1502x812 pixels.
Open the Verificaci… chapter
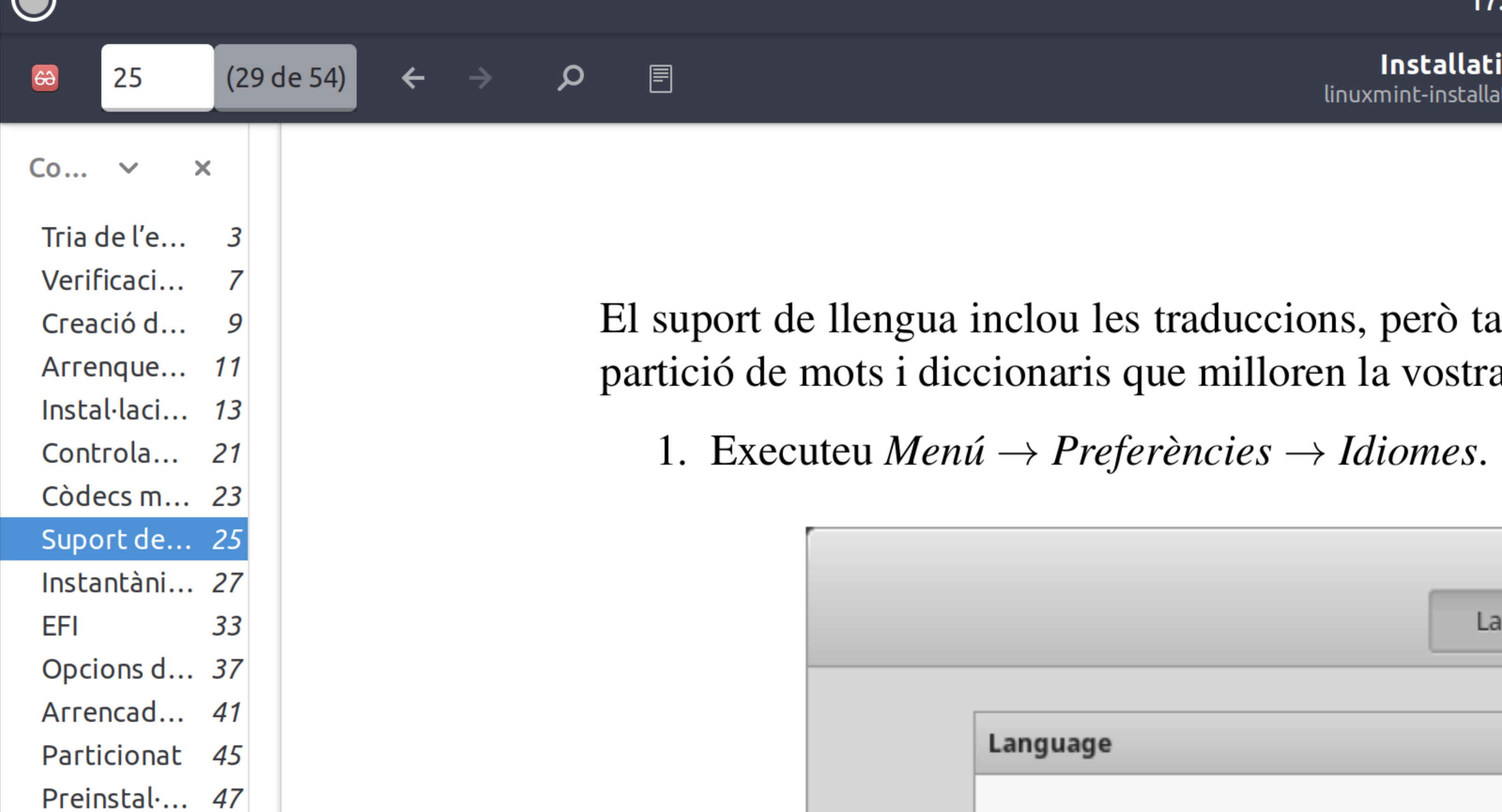(124, 280)
